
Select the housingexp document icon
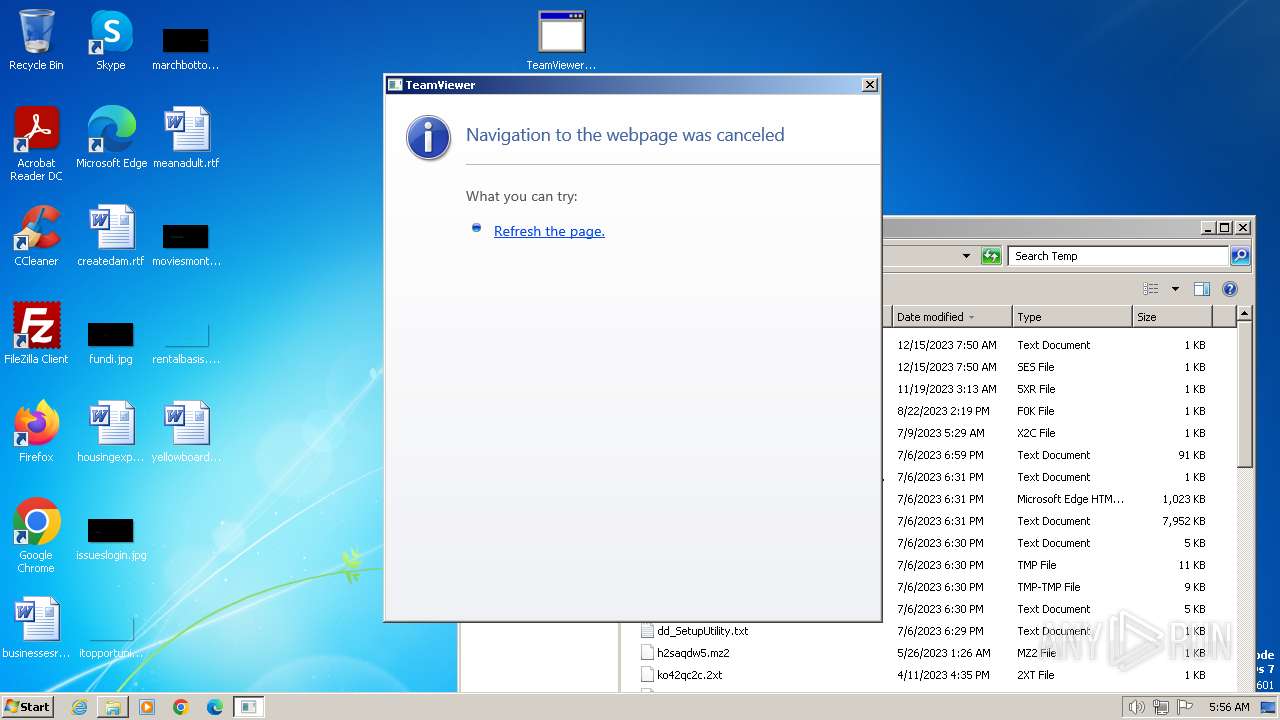point(111,432)
